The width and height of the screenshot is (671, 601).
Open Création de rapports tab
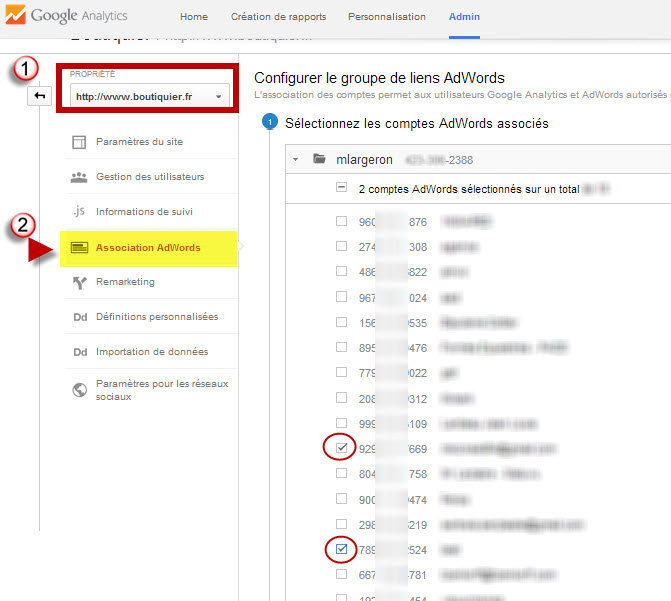pos(279,17)
